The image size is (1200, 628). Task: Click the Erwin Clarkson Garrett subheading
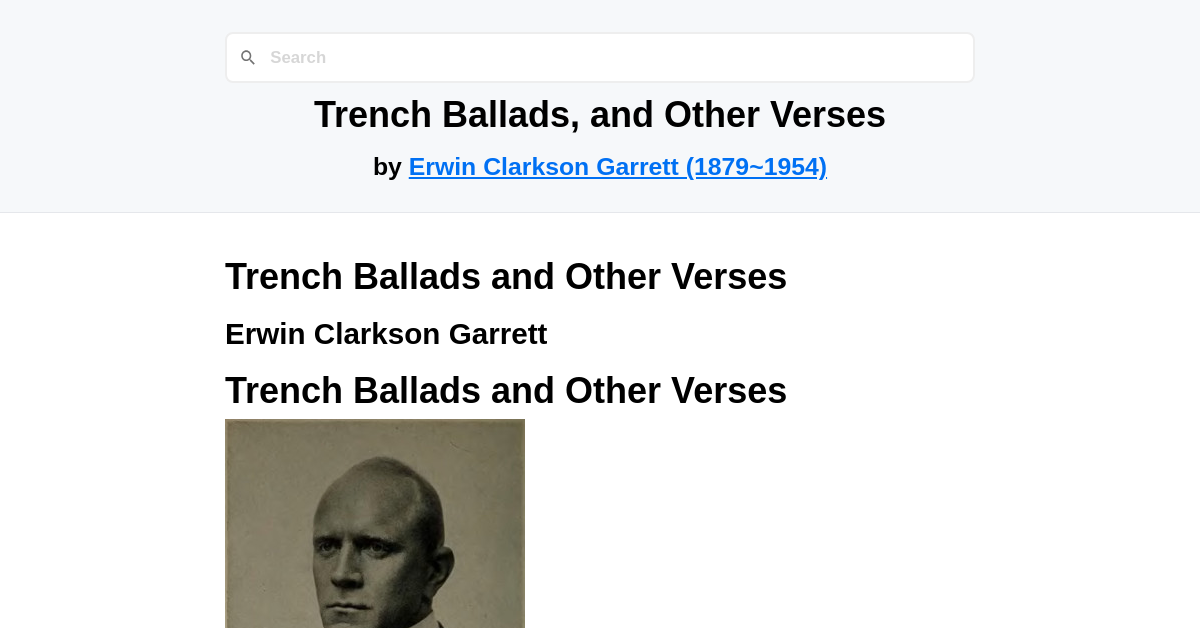tap(386, 333)
